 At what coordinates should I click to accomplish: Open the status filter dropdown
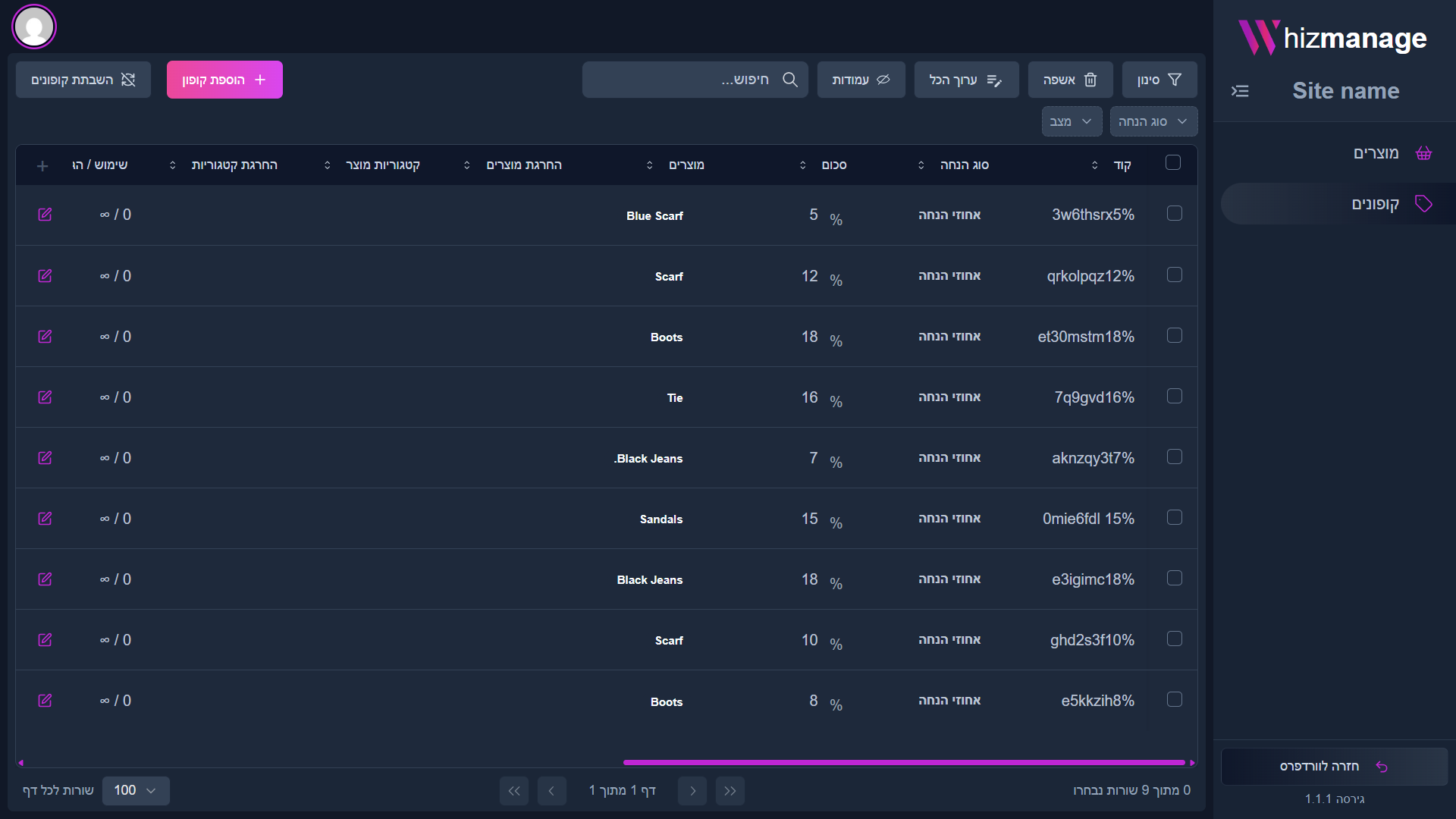pyautogui.click(x=1071, y=121)
